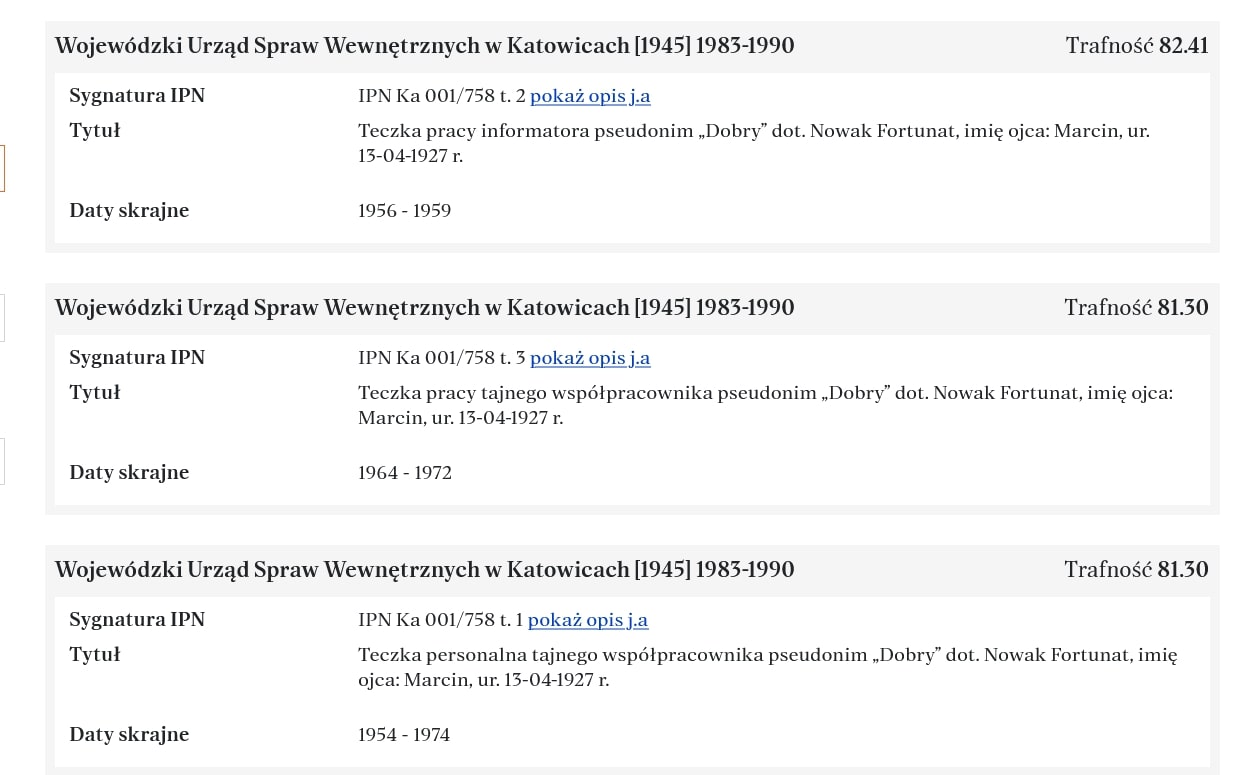Click signature text "IPN Ka 001/758 t. 3"

[441, 358]
